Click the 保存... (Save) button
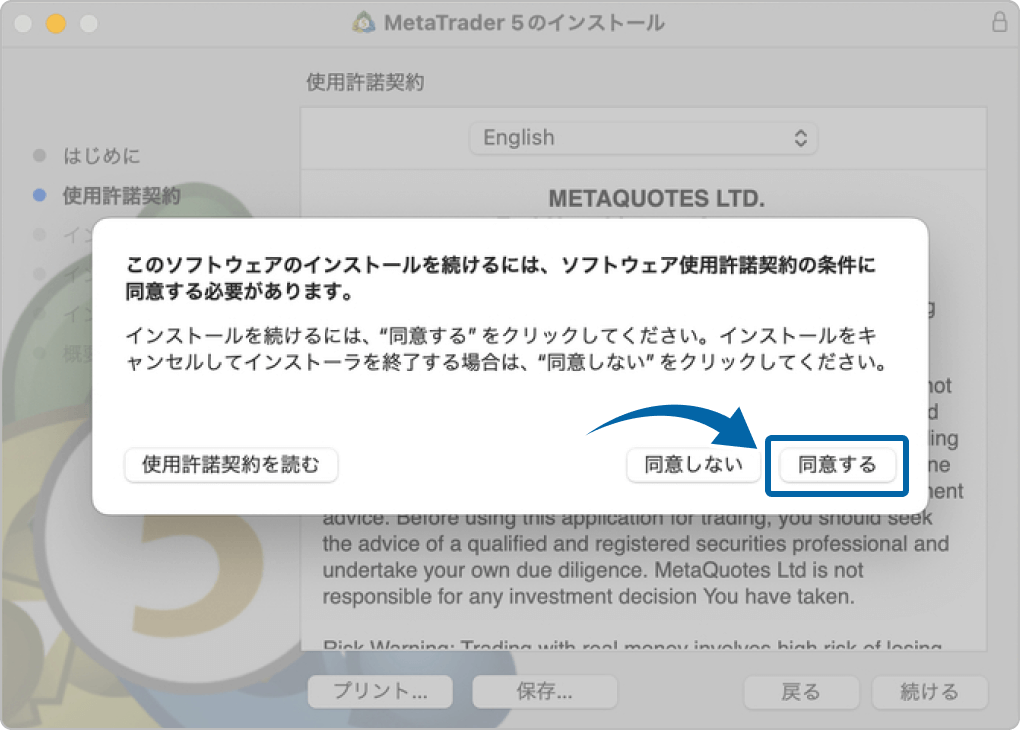 pyautogui.click(x=544, y=691)
